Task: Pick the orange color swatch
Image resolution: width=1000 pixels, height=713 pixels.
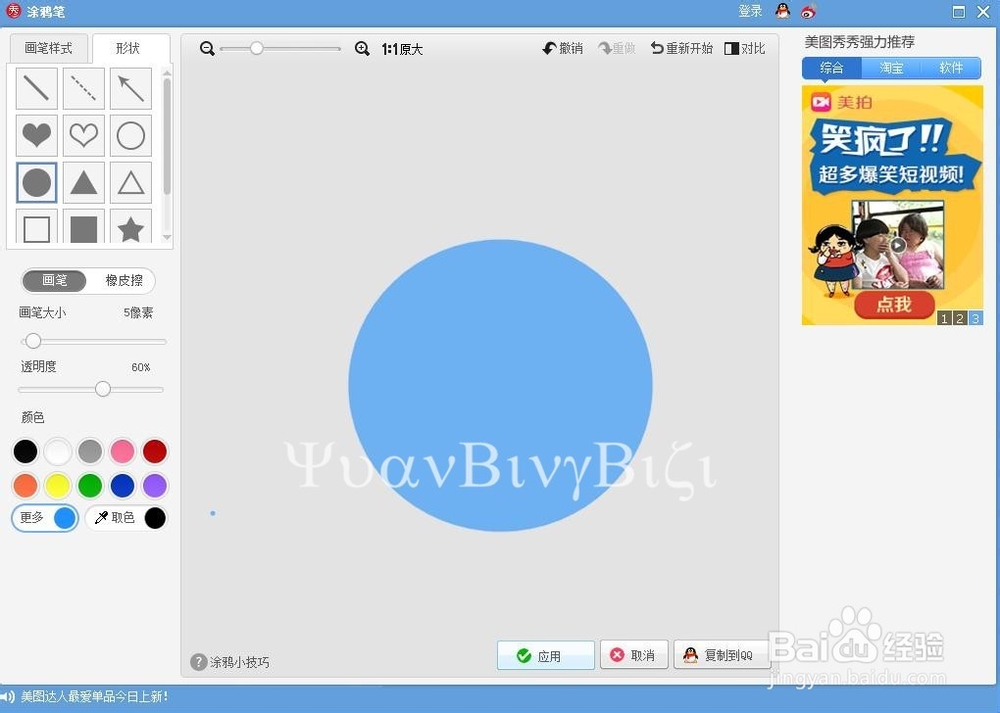Action: (26, 485)
